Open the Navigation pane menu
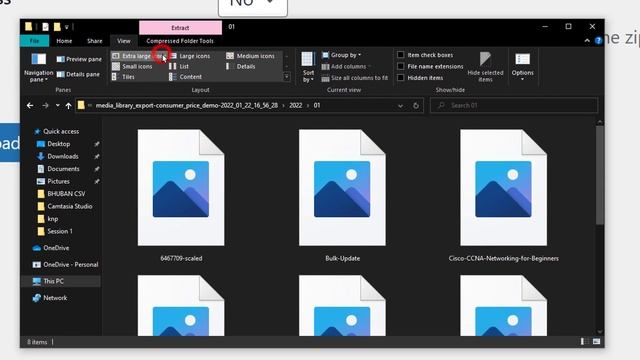Viewport: 640px width, 360px height. coord(38,67)
